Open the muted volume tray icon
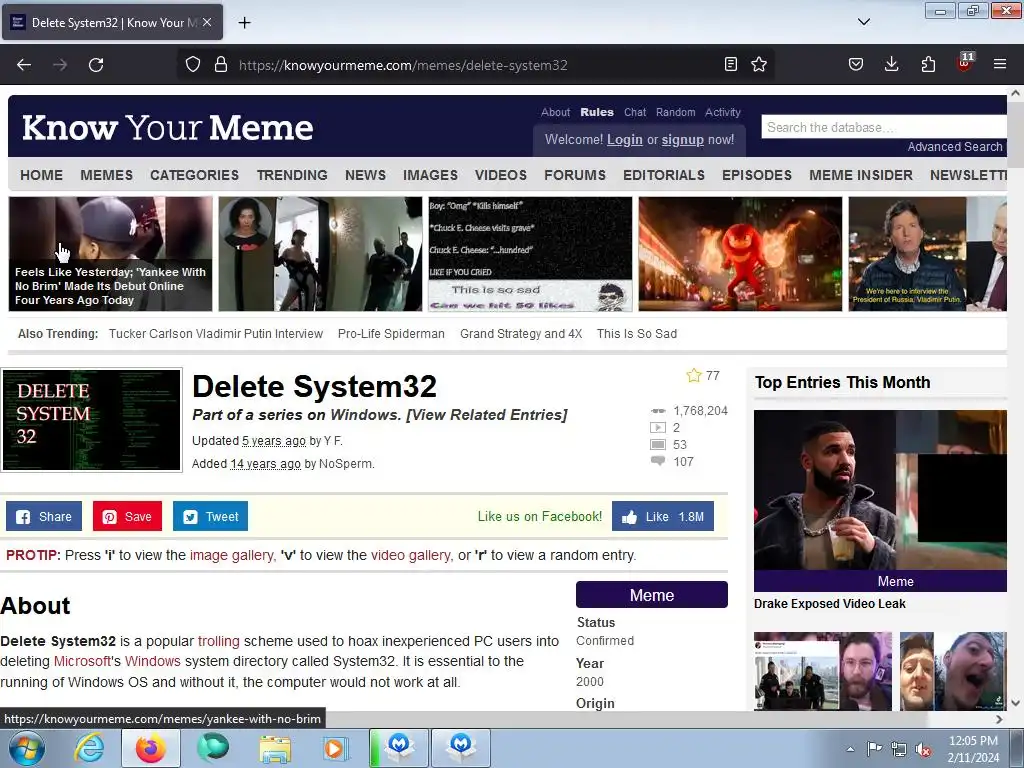The height and width of the screenshot is (768, 1024). (x=923, y=749)
